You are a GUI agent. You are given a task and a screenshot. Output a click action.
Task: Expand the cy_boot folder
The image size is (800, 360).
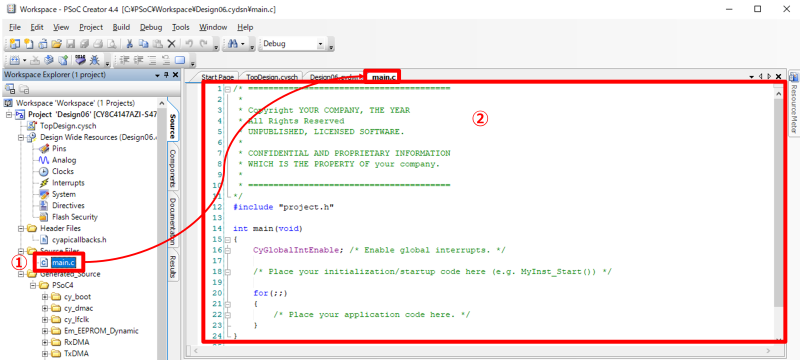coord(44,297)
